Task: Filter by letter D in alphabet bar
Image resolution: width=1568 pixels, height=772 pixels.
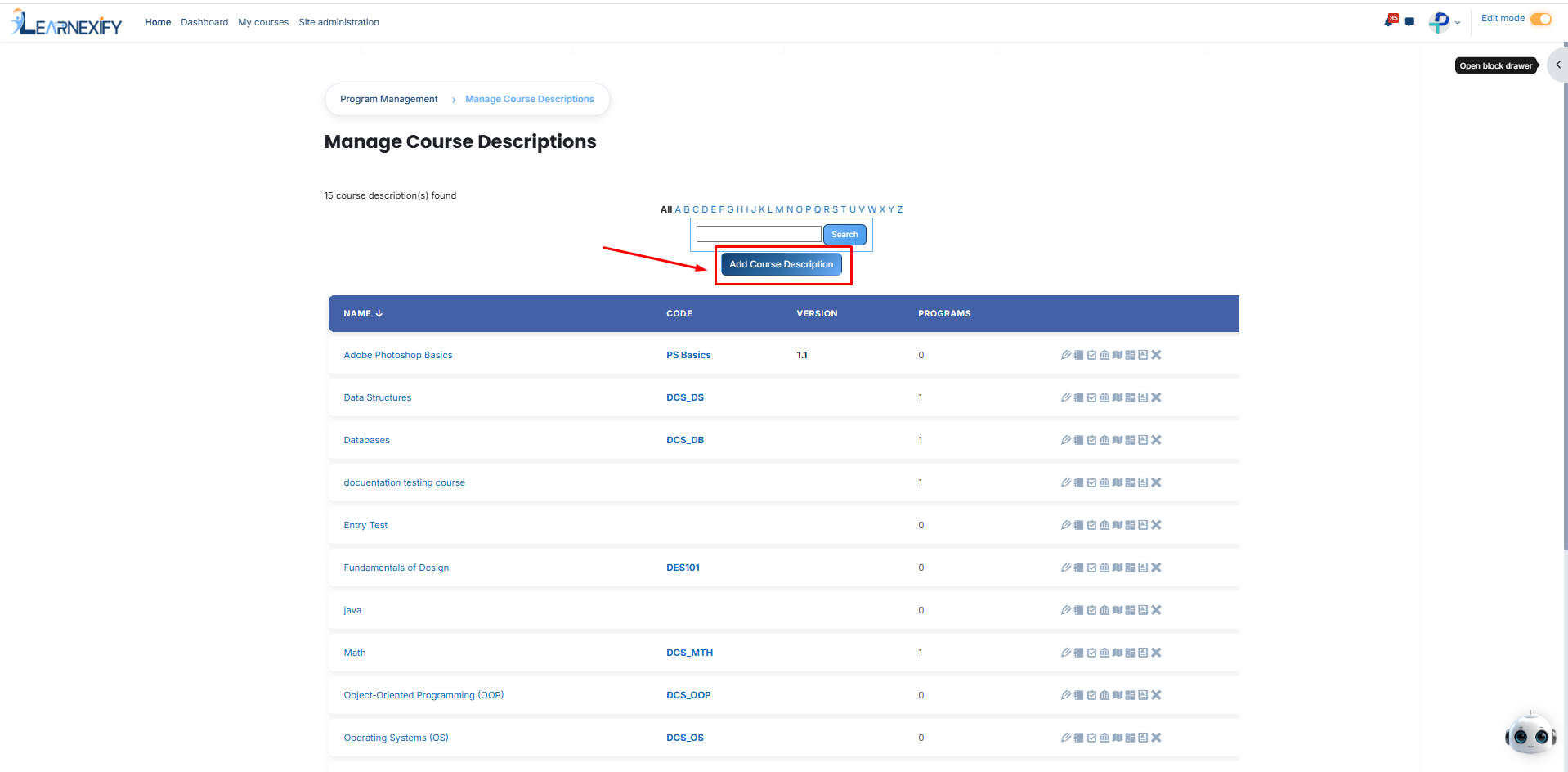Action: (705, 209)
